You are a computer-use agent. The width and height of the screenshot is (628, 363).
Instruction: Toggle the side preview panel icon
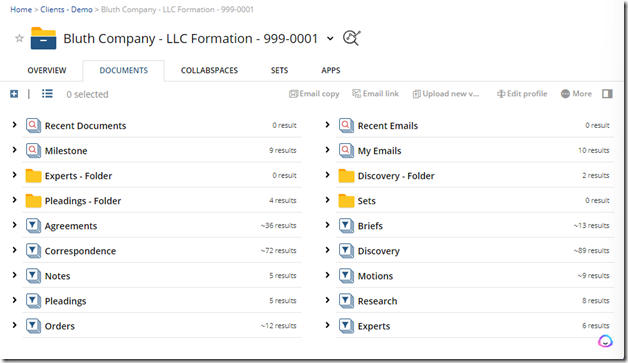(x=607, y=94)
